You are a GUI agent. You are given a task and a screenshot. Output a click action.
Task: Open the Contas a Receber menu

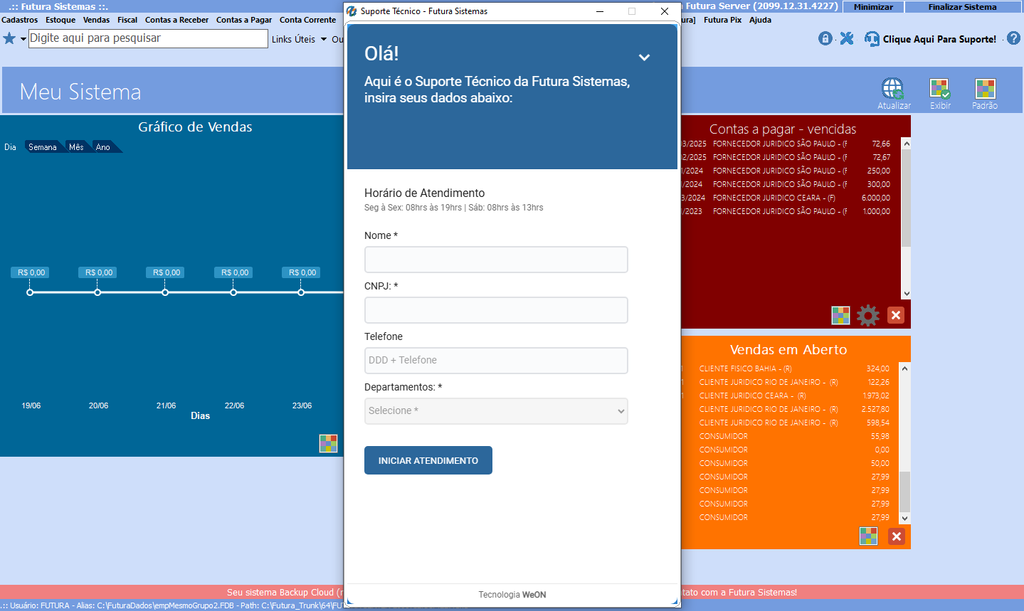pos(177,20)
